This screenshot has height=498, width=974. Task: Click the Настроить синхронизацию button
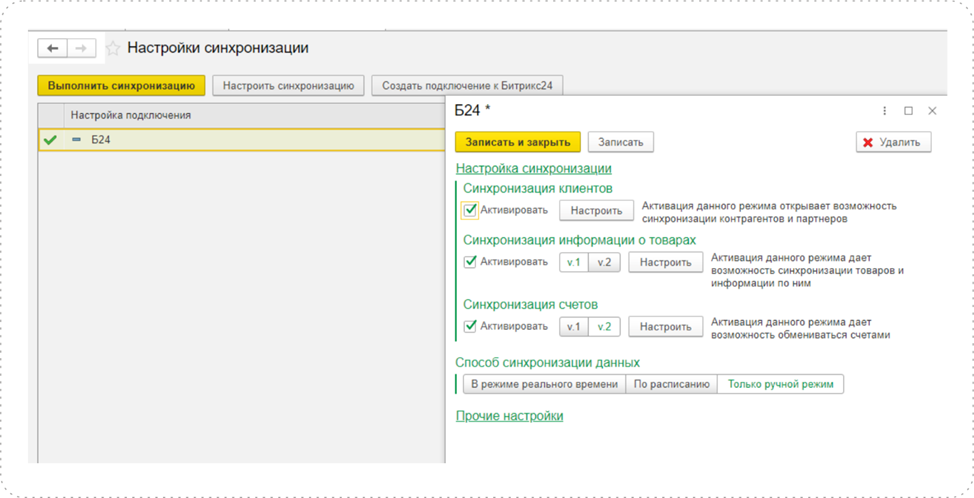[288, 86]
